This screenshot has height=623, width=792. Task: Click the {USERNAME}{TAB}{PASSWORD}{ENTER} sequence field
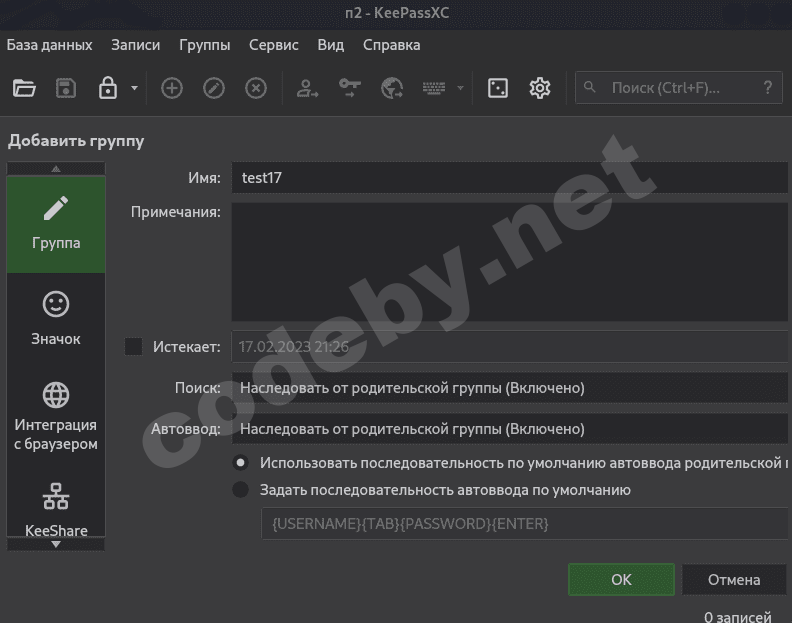pos(524,523)
